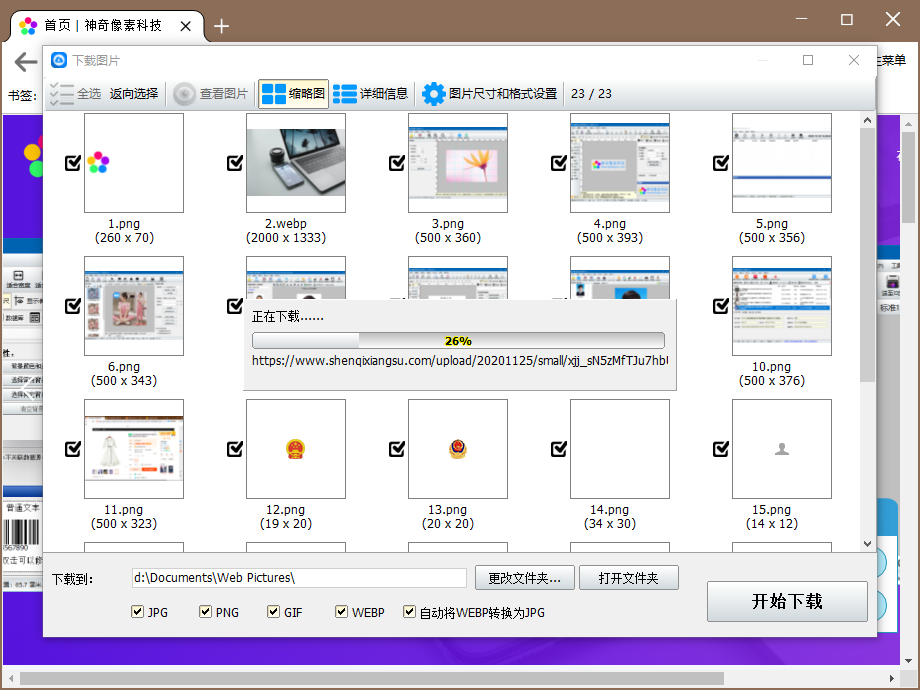Click the View Picture (查看图片) icon
Screen dimensions: 920x690
(184, 94)
